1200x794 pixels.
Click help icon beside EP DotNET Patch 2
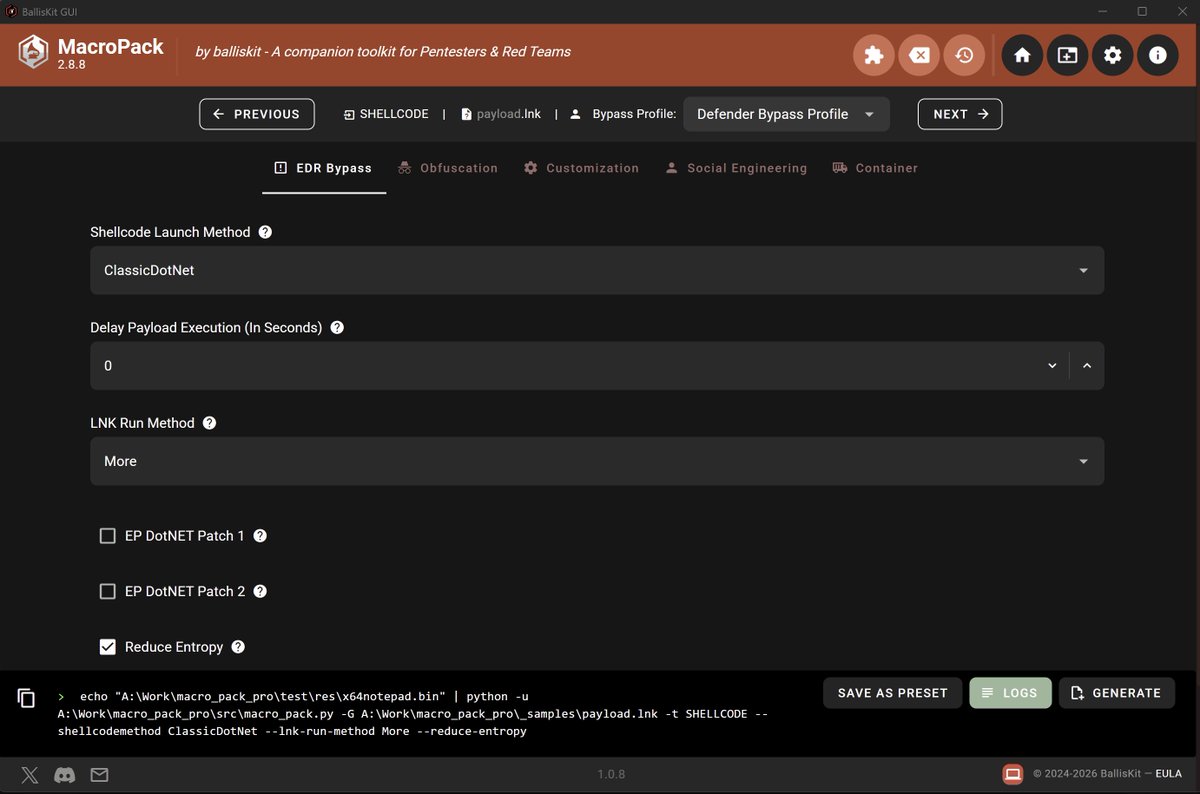click(260, 591)
